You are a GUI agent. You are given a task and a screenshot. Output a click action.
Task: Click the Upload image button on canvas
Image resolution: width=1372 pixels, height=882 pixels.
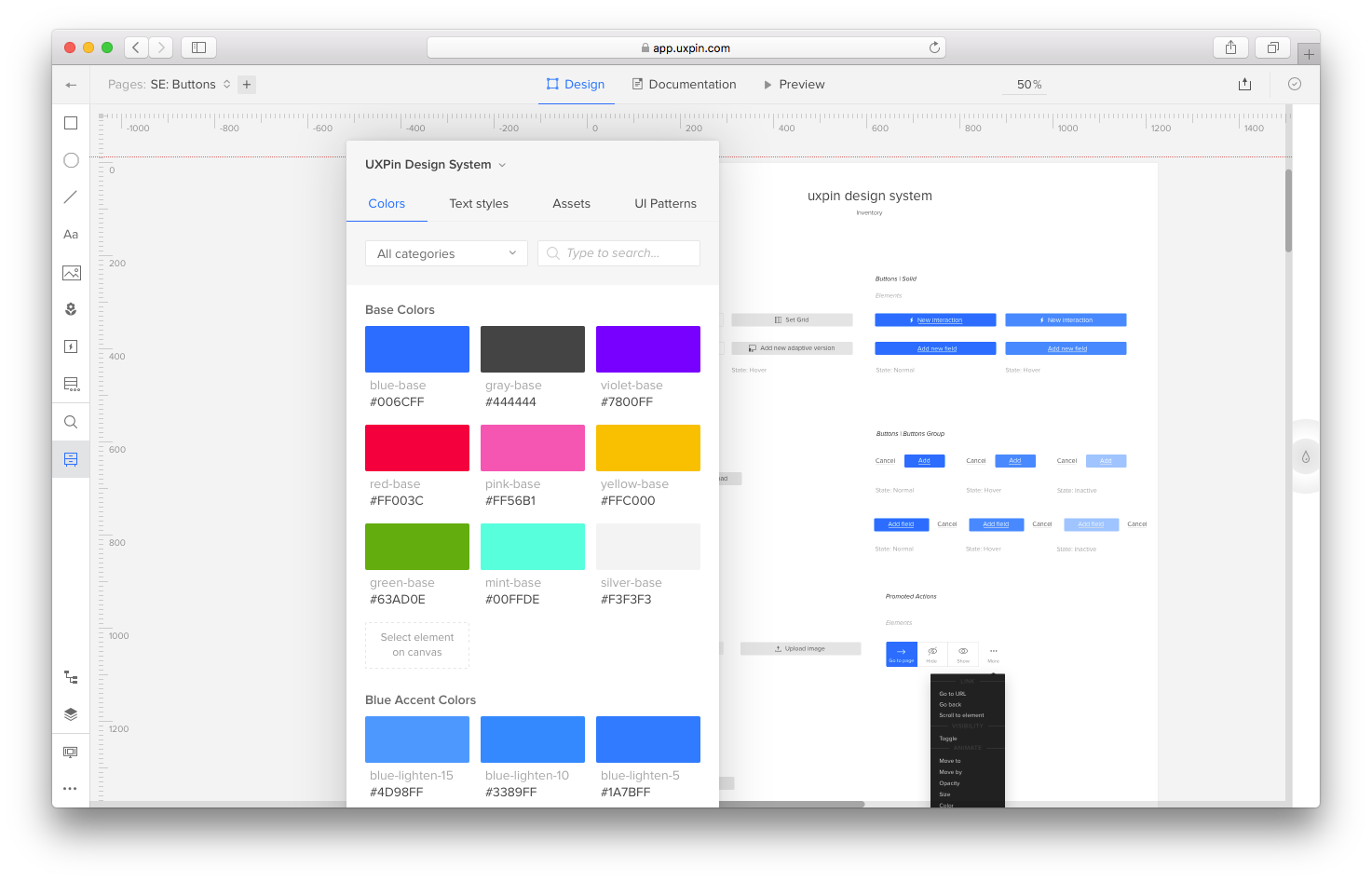(800, 648)
